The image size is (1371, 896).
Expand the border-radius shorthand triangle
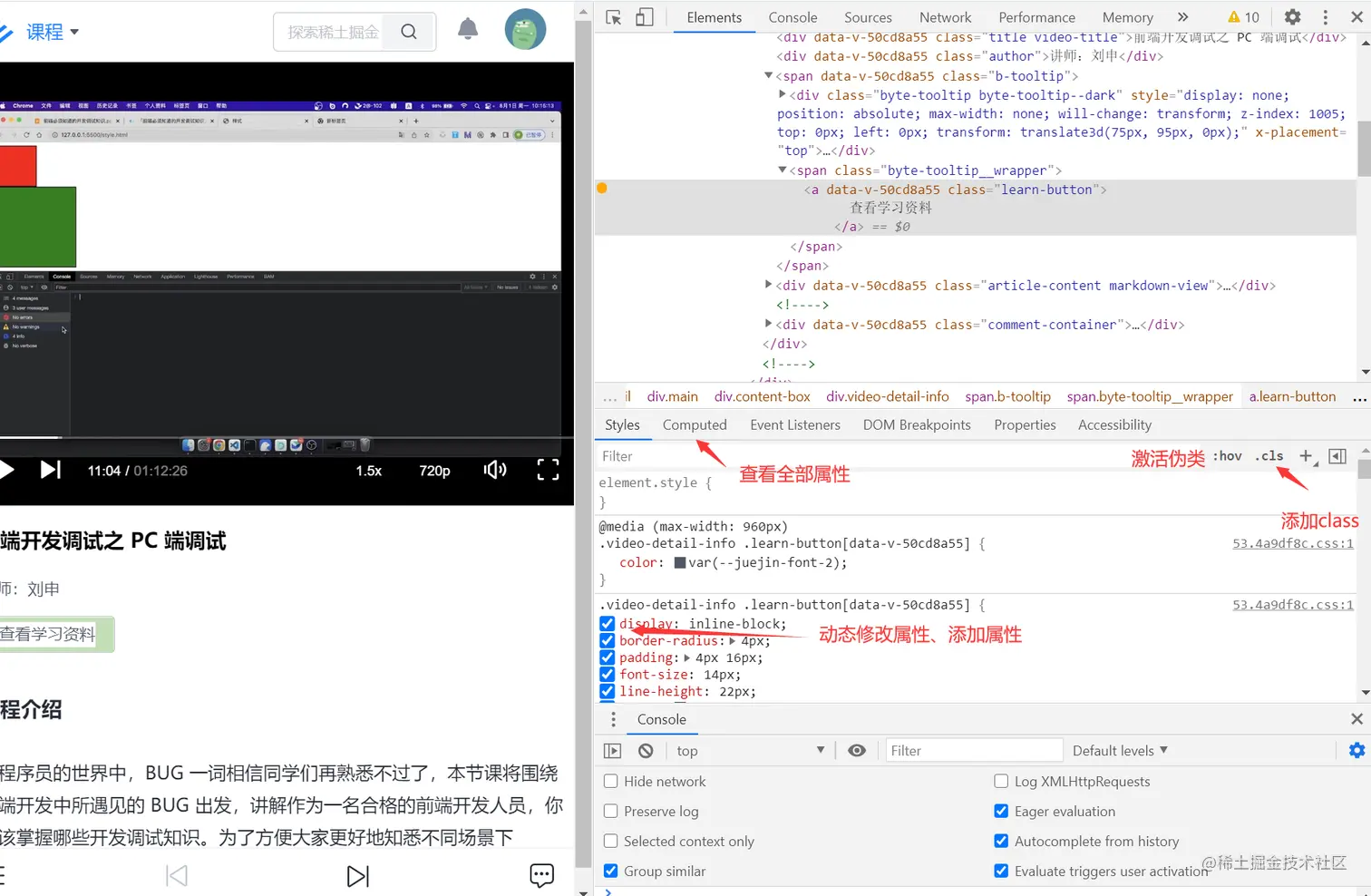[733, 641]
